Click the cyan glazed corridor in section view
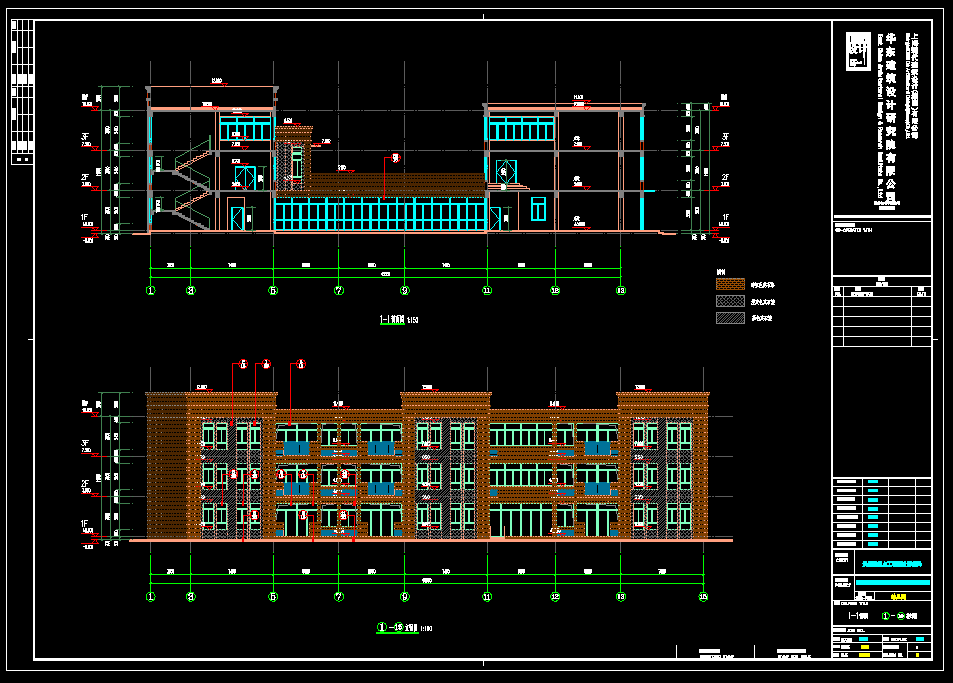The height and width of the screenshot is (683, 953). click(380, 213)
